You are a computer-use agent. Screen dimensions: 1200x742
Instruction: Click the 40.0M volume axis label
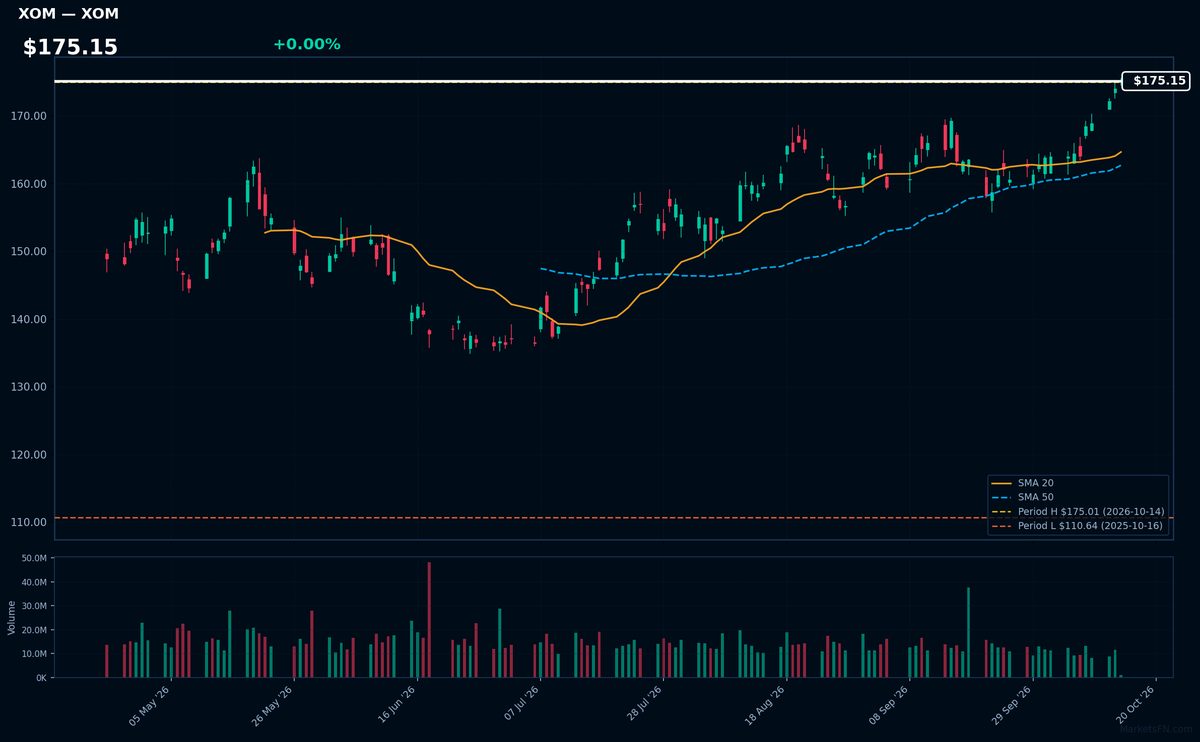[34, 582]
